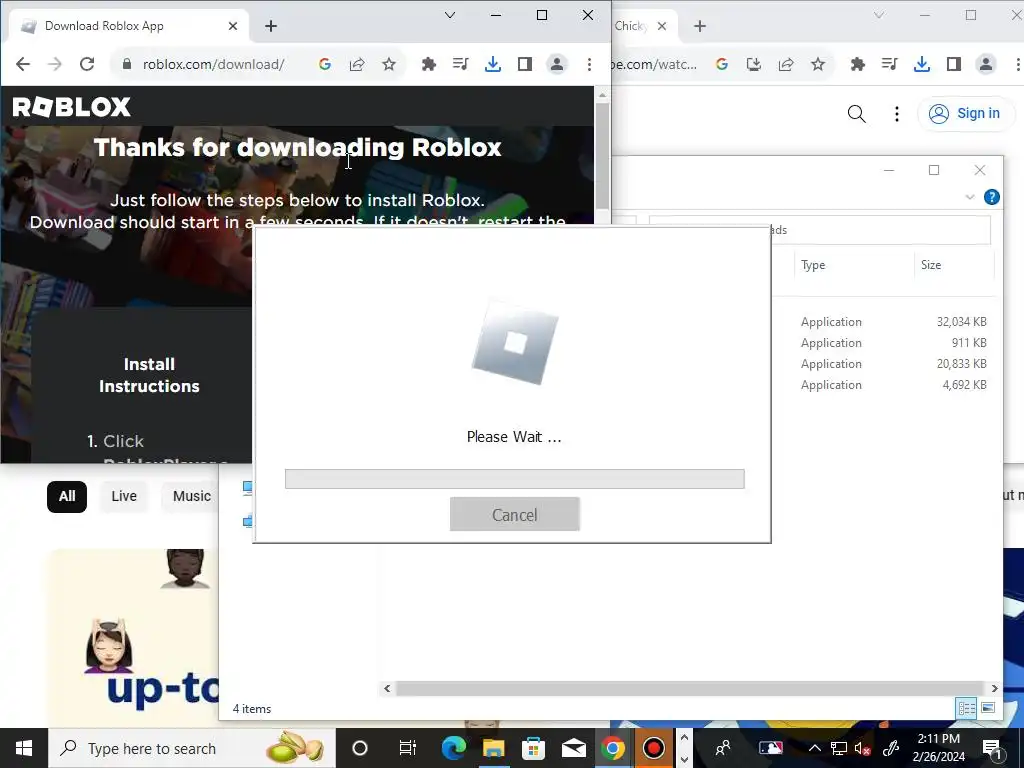The height and width of the screenshot is (768, 1024).
Task: Click the taskbar search box
Action: coord(192,748)
